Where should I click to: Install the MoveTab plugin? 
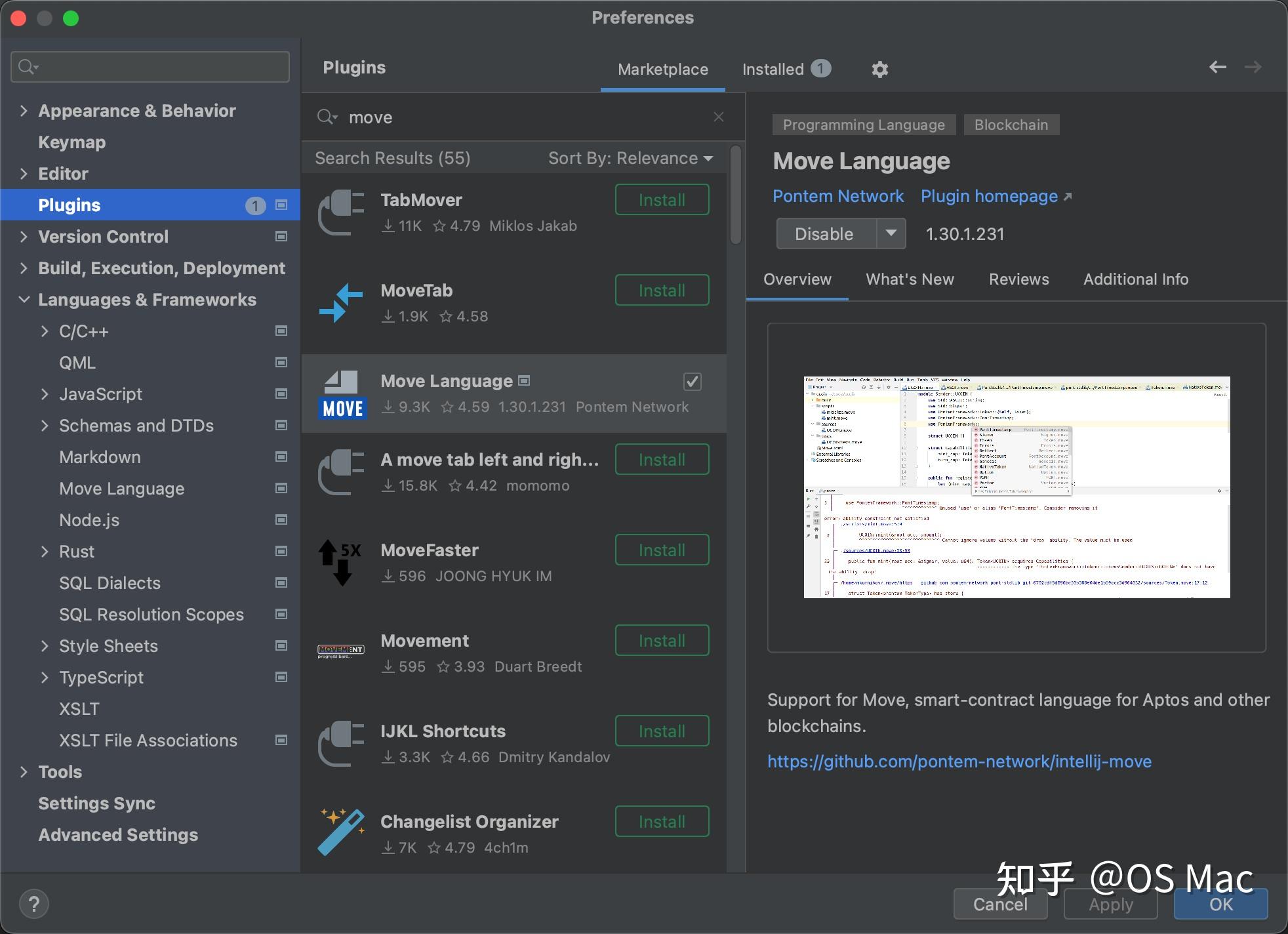[662, 290]
